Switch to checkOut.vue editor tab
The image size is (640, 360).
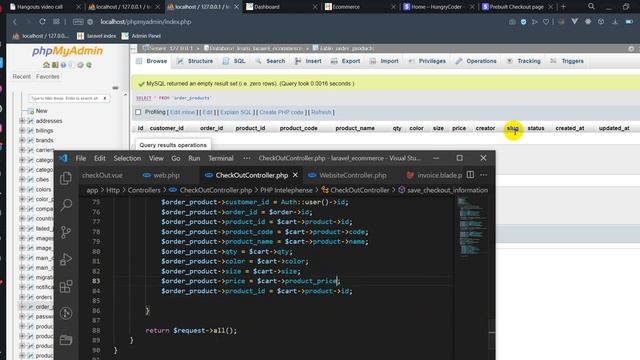[x=102, y=175]
